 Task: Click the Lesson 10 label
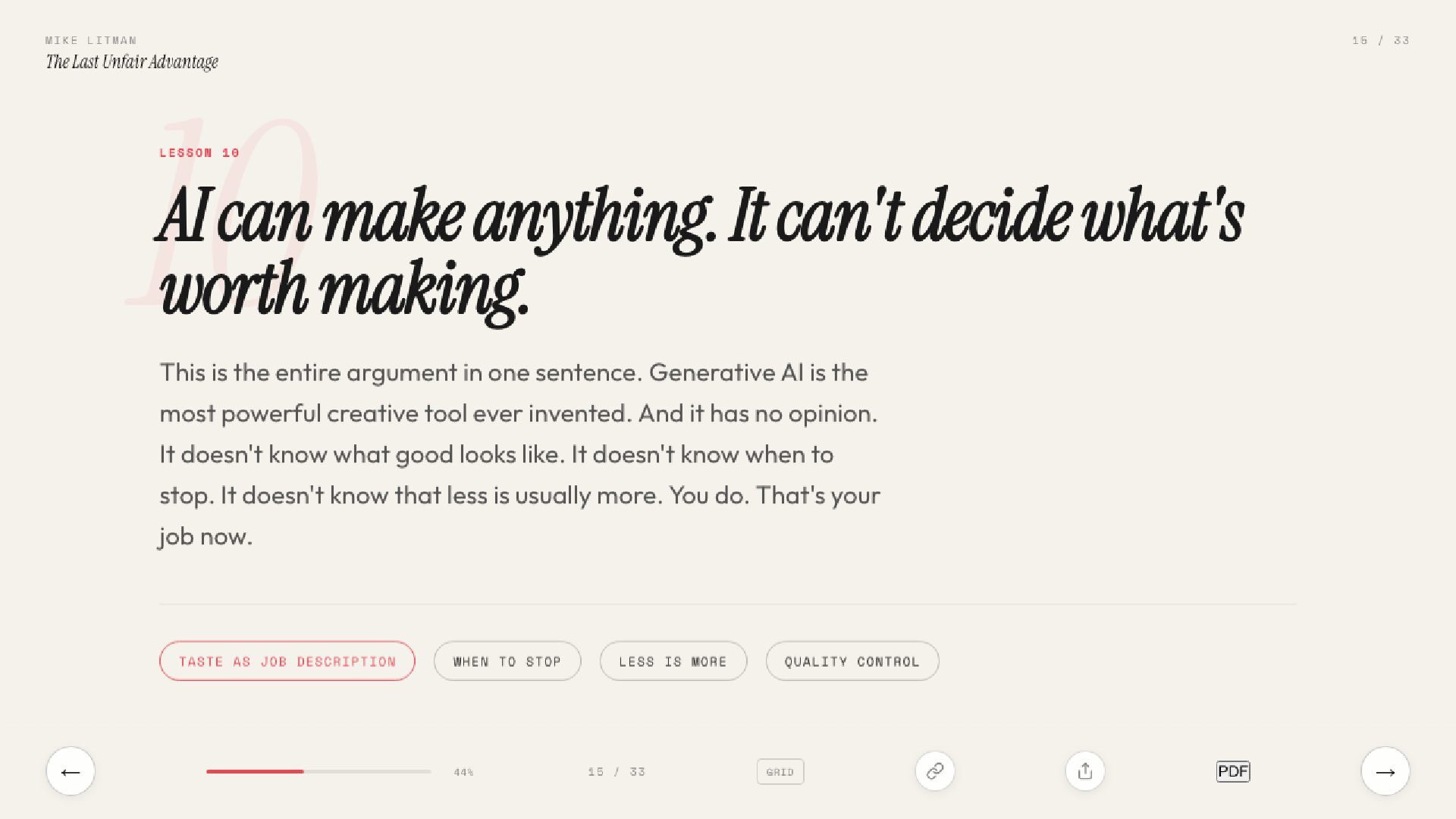click(199, 152)
